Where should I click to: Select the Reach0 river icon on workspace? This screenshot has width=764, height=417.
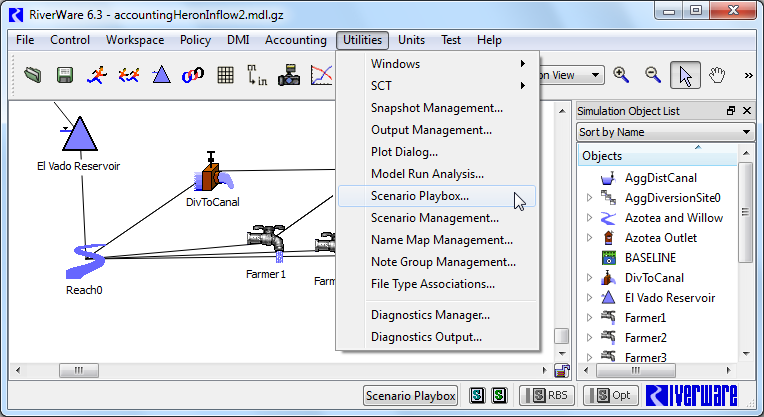pyautogui.click(x=85, y=261)
